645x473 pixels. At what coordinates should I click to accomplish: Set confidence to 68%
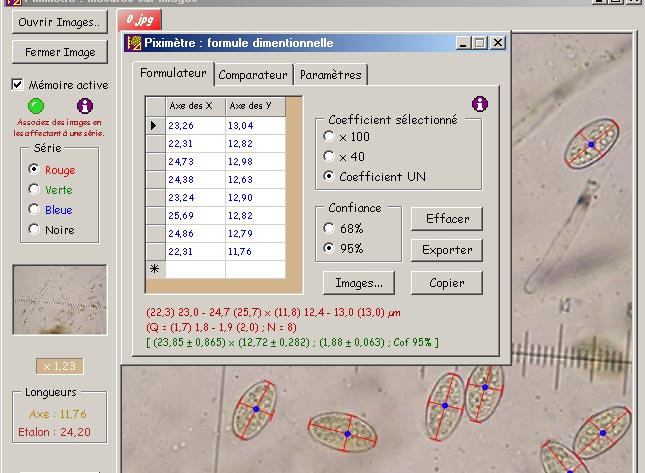tap(329, 228)
